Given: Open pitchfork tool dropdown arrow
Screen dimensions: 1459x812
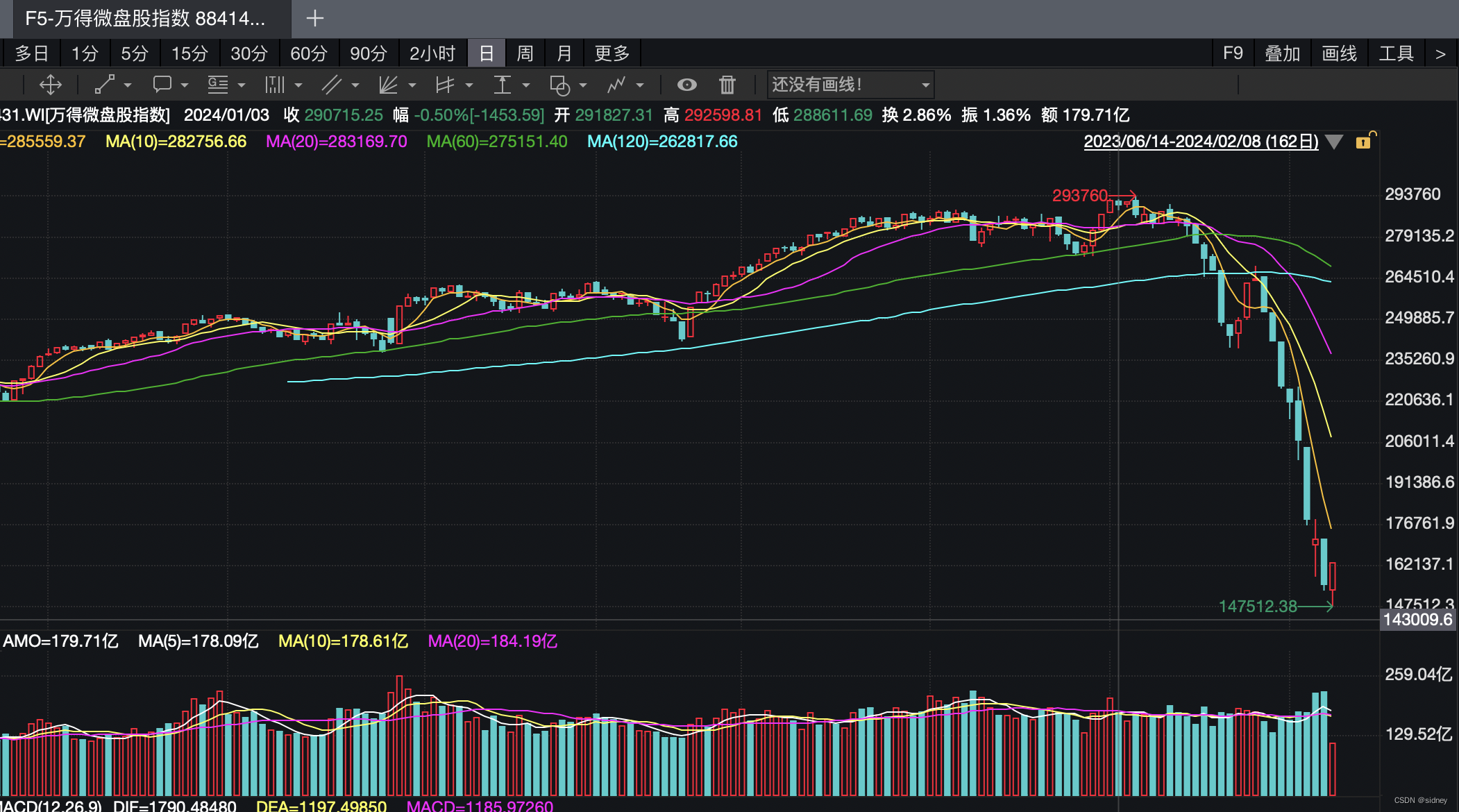Looking at the screenshot, I should pos(469,85).
